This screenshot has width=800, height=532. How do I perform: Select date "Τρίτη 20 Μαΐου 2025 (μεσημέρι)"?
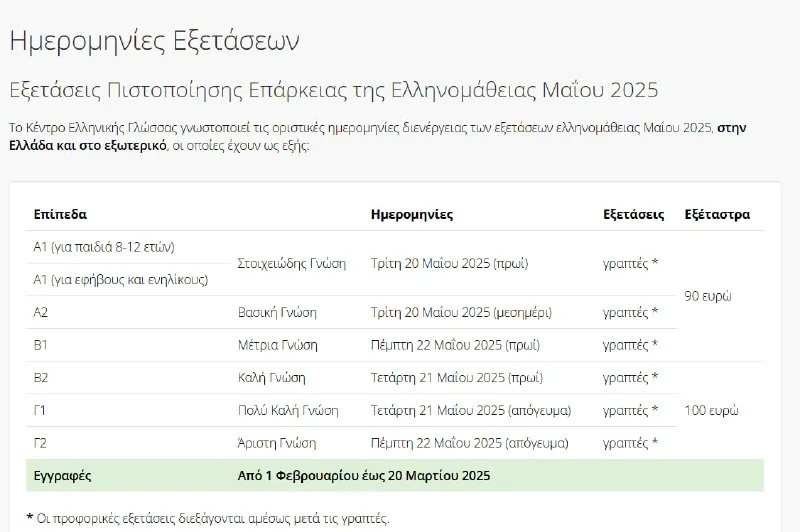(x=461, y=312)
